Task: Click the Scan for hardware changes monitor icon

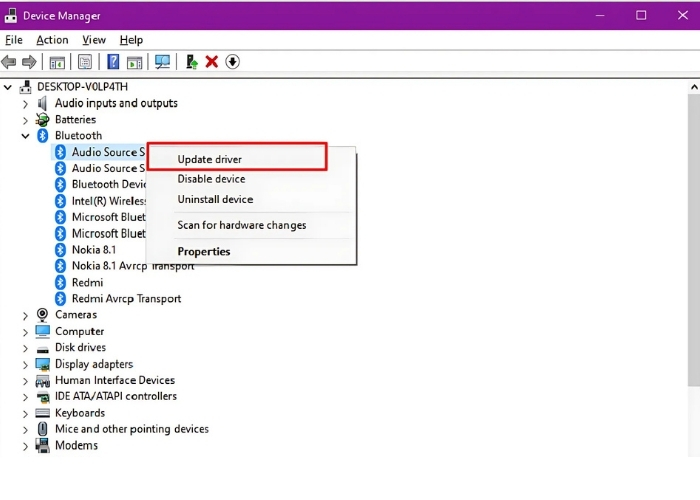Action: [x=162, y=62]
